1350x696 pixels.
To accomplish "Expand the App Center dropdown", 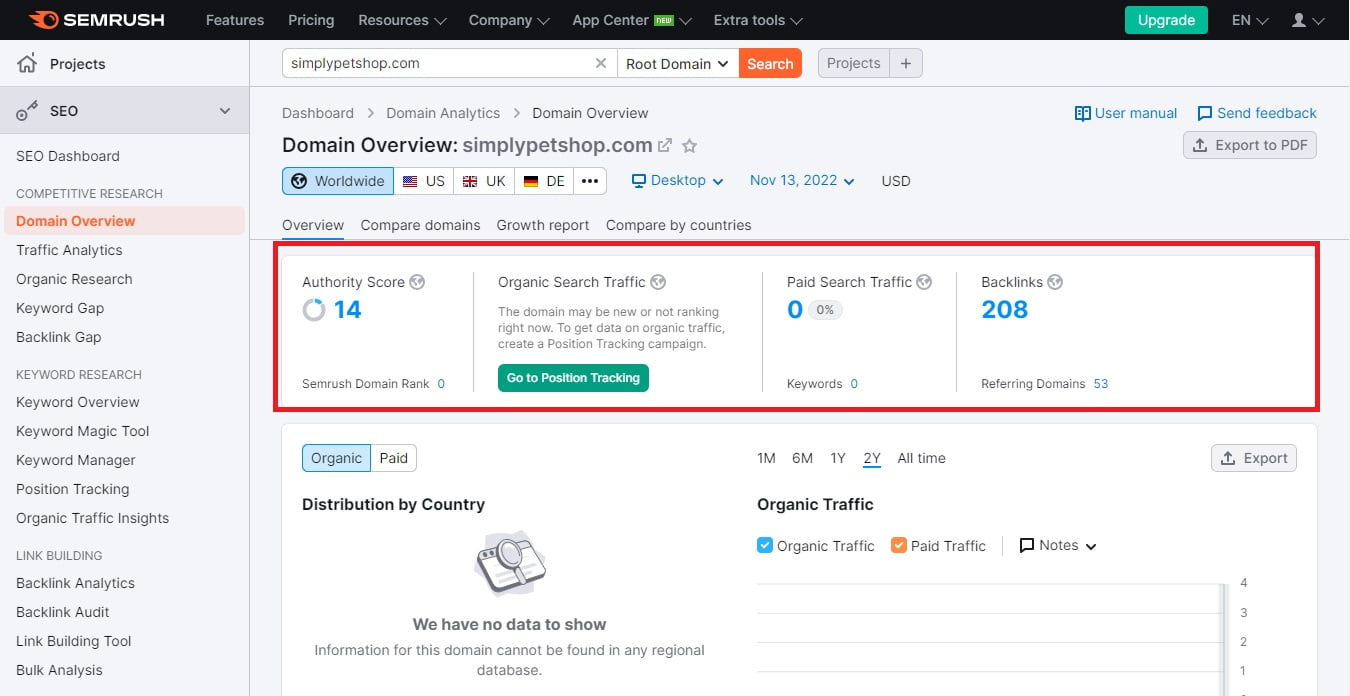I will (632, 20).
